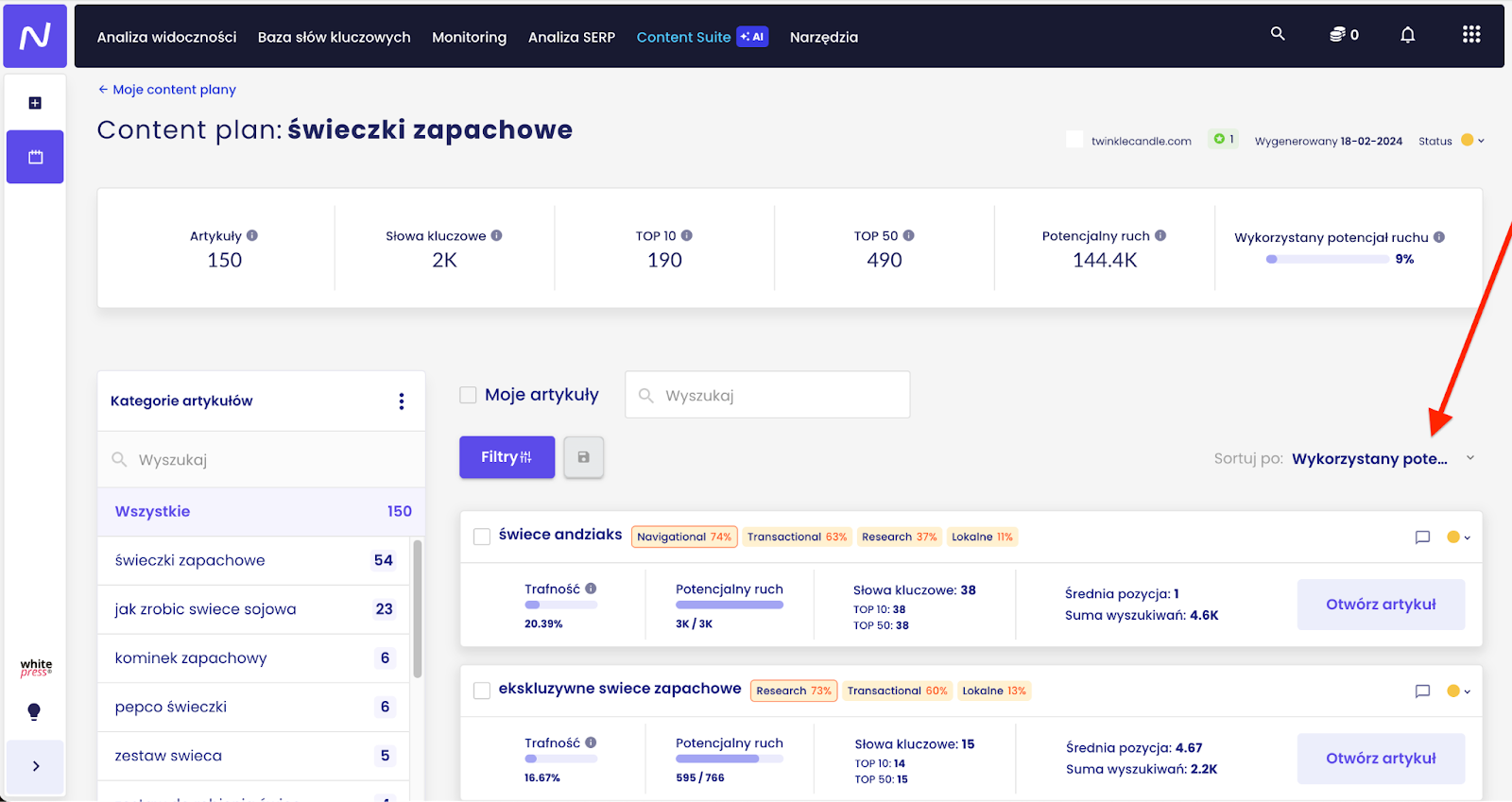Select jak zrobic swiece sojowa category

tap(254, 609)
